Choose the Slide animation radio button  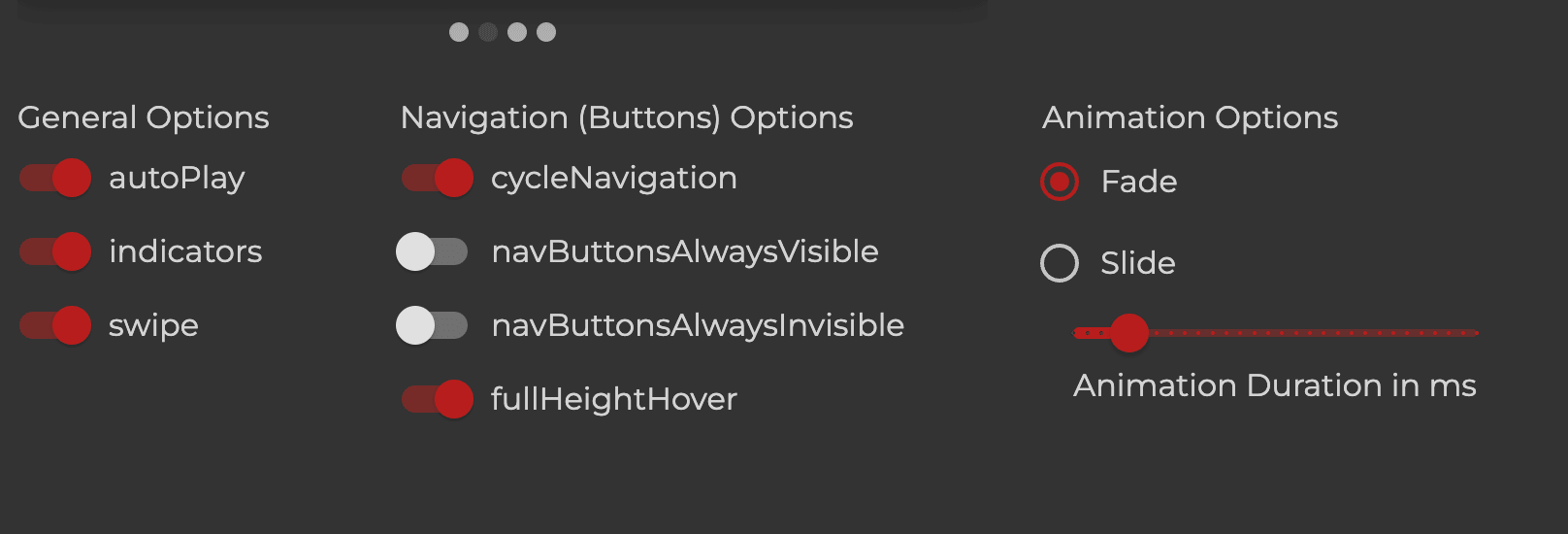pos(1060,263)
